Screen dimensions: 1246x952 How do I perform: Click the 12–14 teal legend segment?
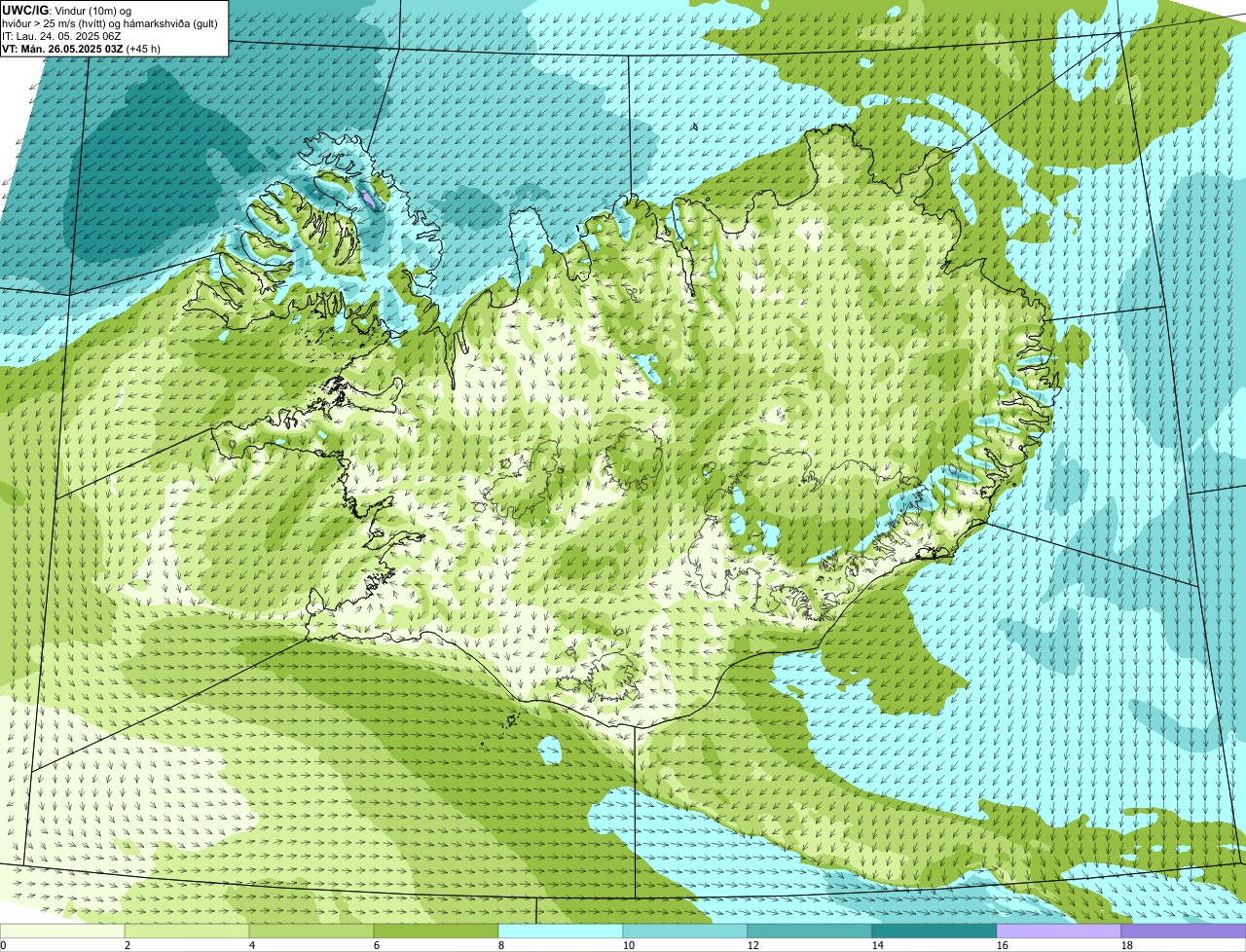coord(810,932)
